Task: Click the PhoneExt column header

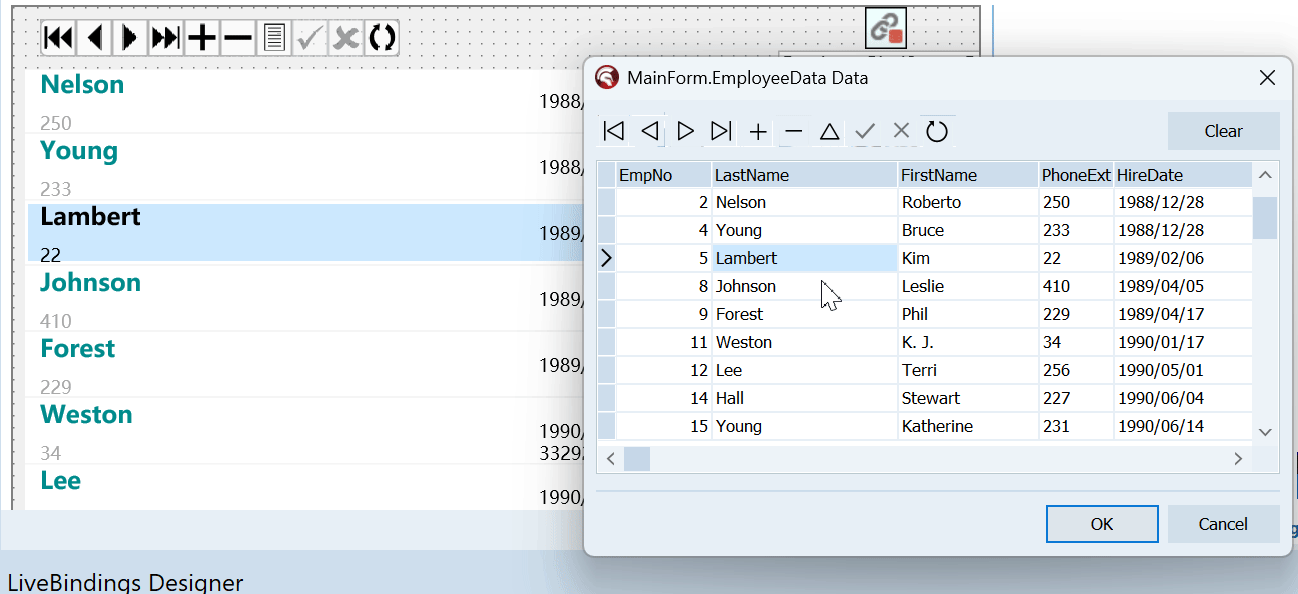Action: 1076,175
